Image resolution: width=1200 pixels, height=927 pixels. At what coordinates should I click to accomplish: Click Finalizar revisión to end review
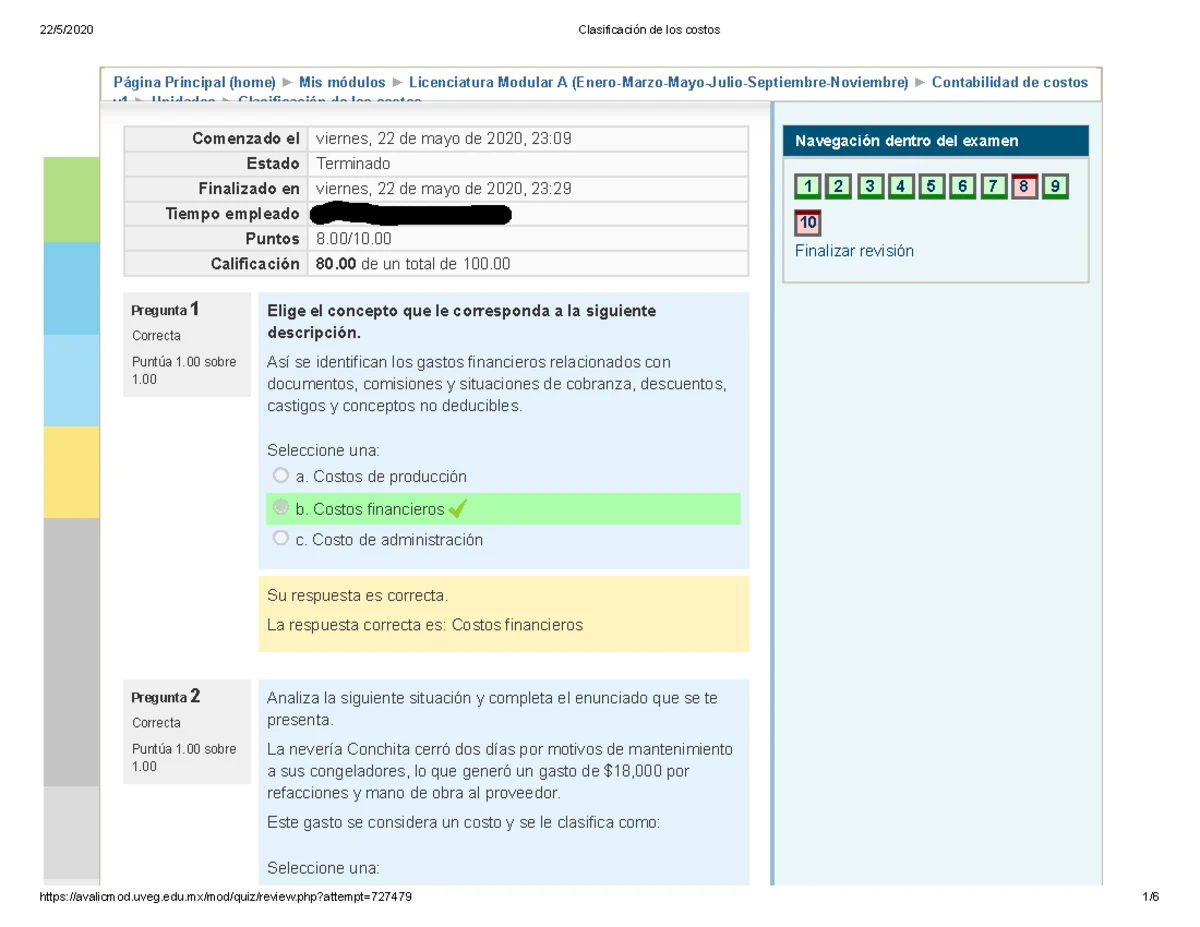pos(854,250)
